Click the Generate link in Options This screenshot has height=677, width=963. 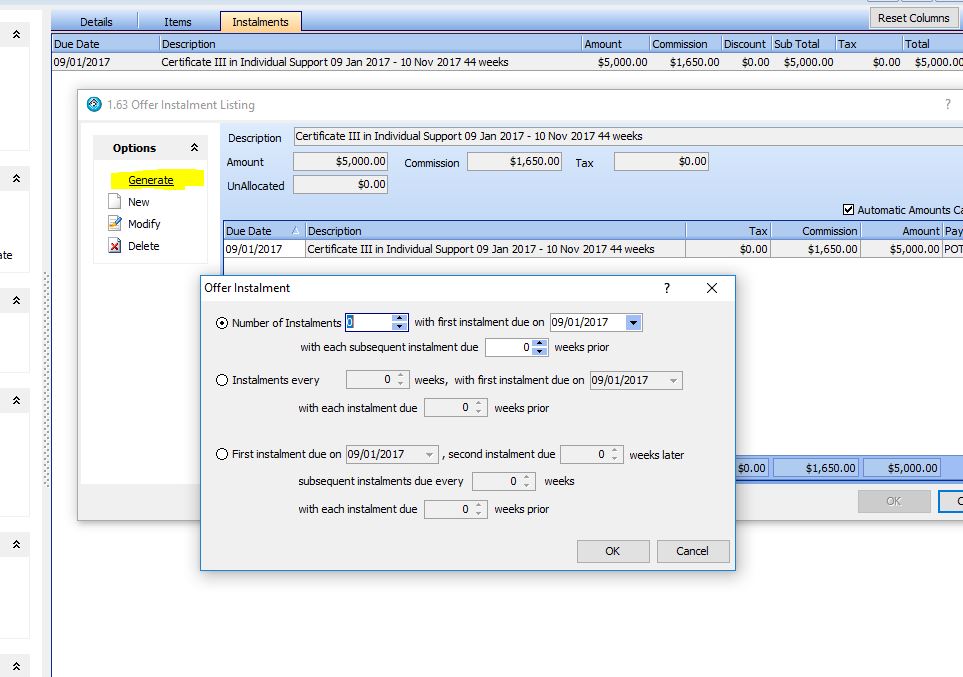[x=151, y=180]
